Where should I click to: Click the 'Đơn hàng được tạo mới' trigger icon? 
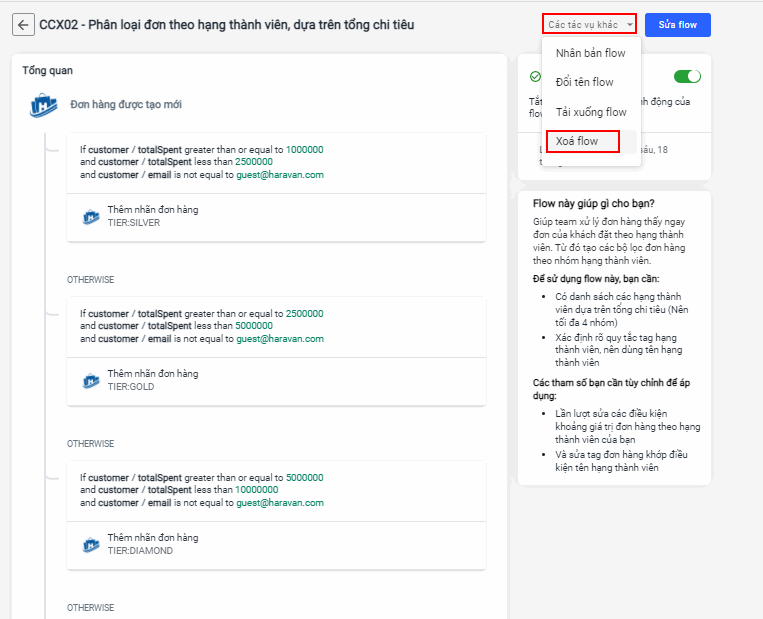[43, 105]
